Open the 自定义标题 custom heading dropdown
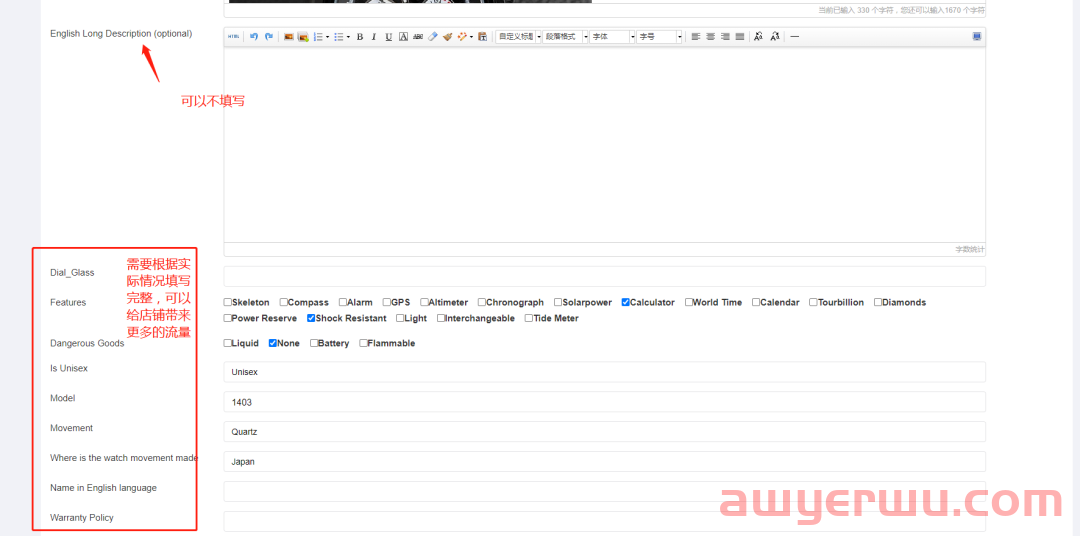 [x=518, y=37]
